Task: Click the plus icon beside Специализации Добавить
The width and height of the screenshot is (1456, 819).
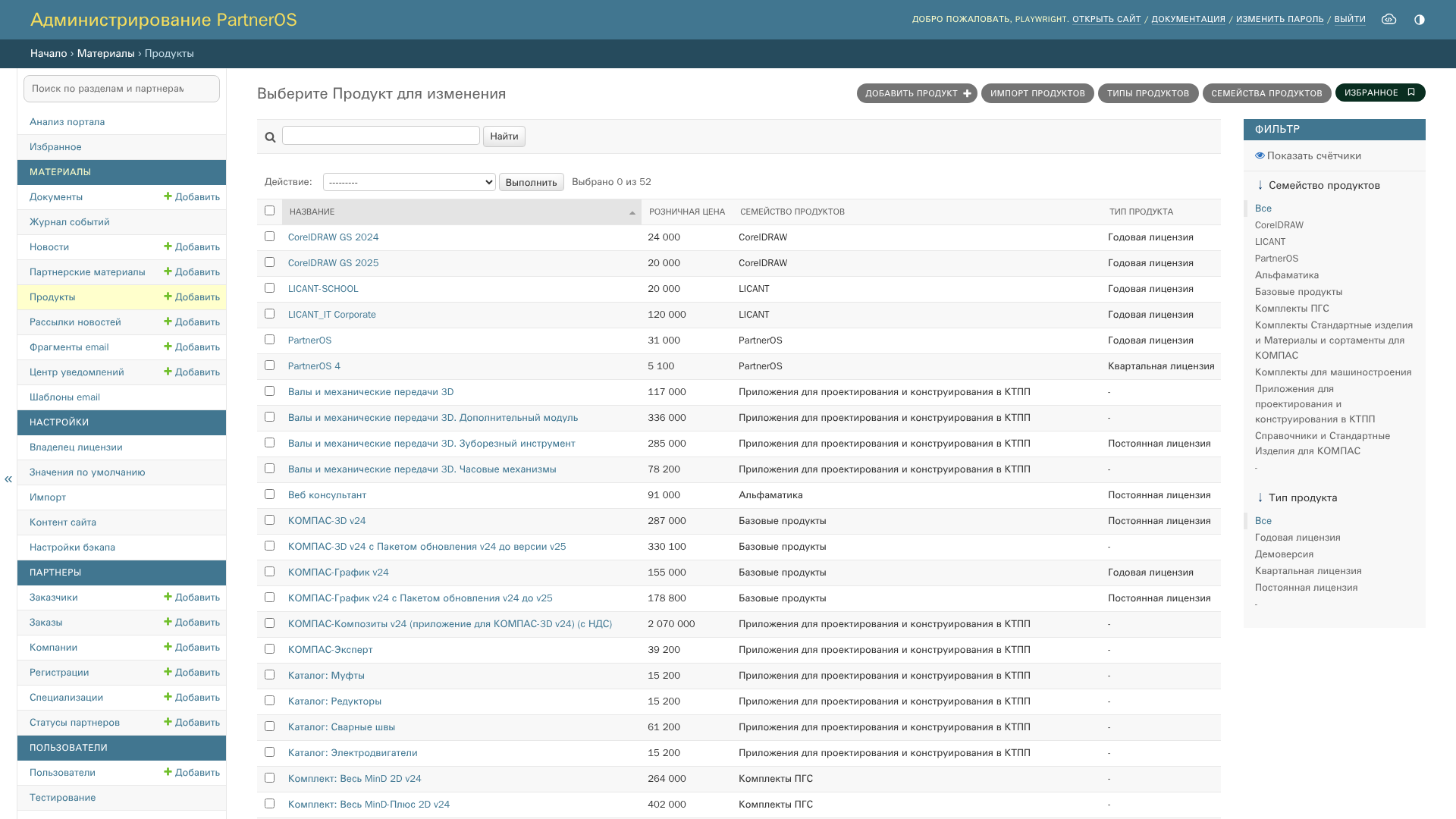Action: (168, 697)
